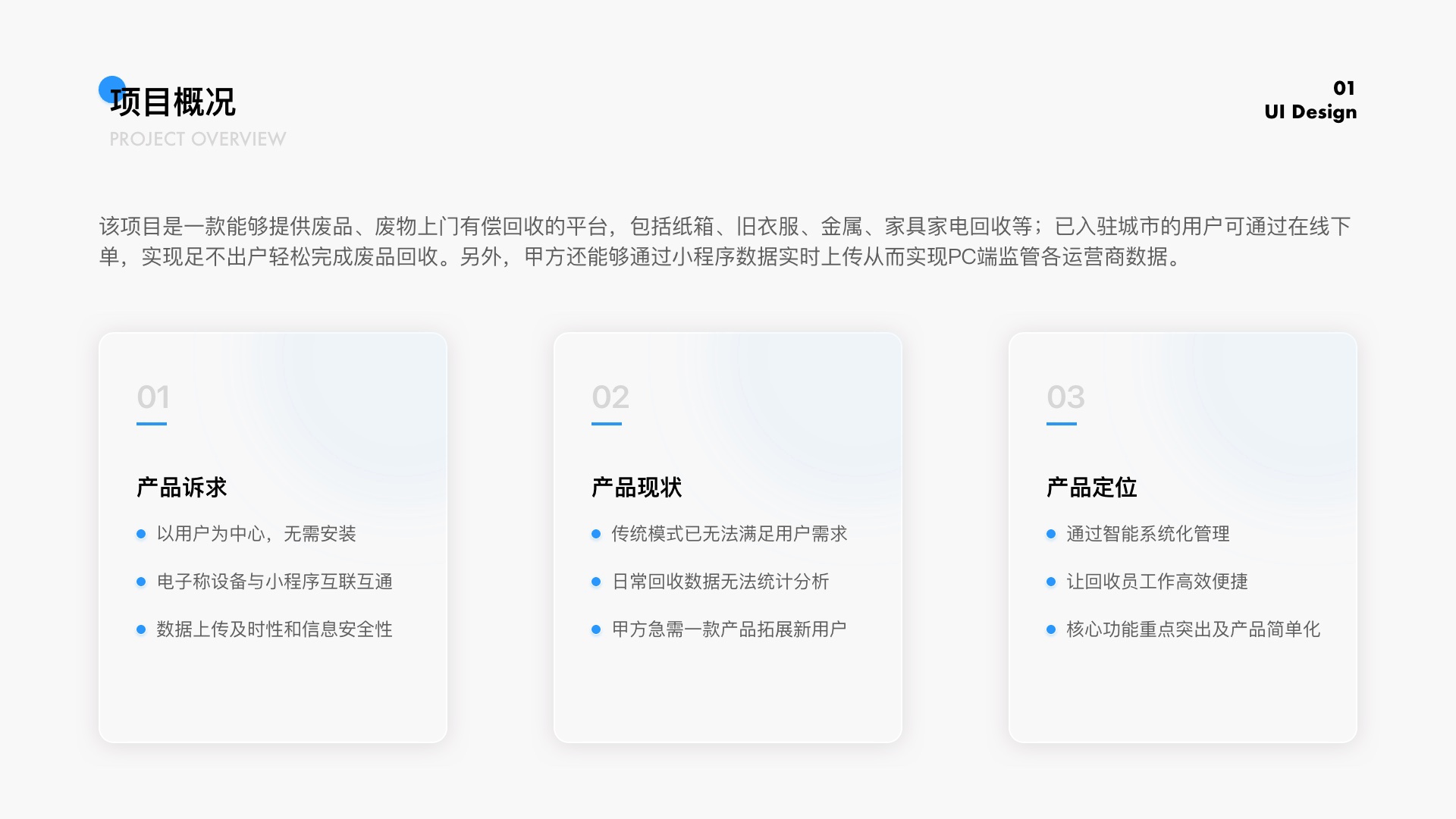Click text 日常回收数据无法统计分析
Screen dimensions: 1456x819
tap(720, 582)
